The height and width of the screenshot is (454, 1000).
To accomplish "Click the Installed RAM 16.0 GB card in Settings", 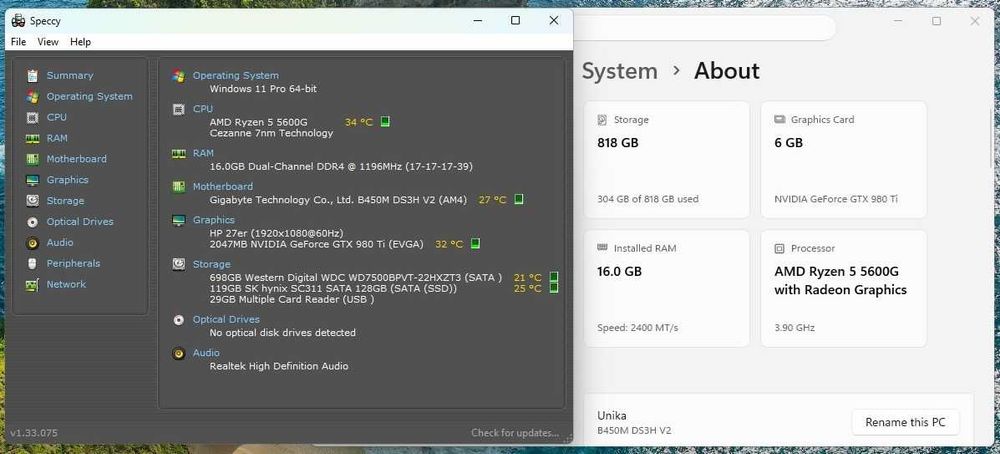I will pos(666,289).
